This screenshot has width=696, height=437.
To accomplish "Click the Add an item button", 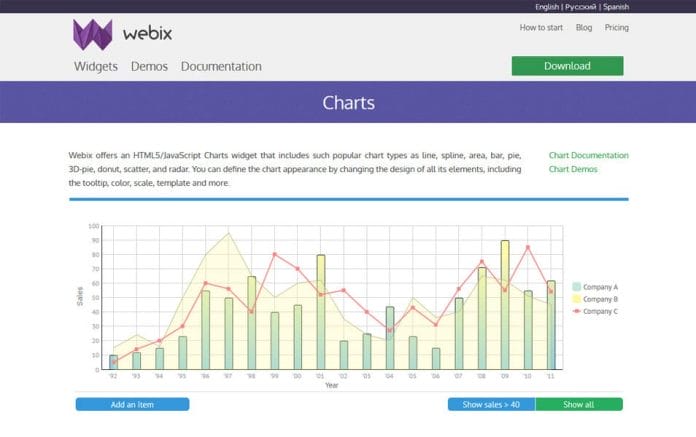I will 132,404.
